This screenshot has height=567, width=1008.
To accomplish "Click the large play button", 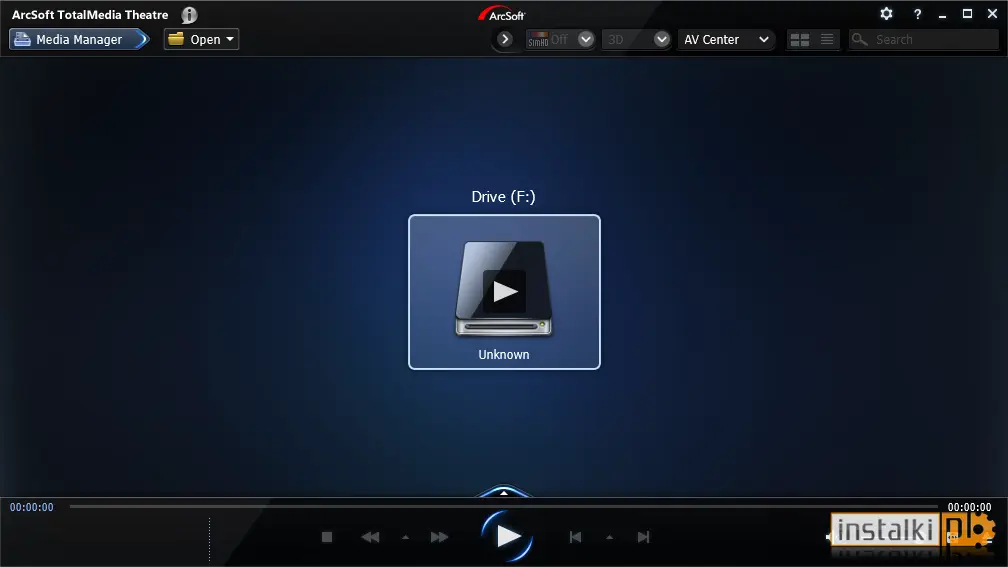I will pos(507,536).
